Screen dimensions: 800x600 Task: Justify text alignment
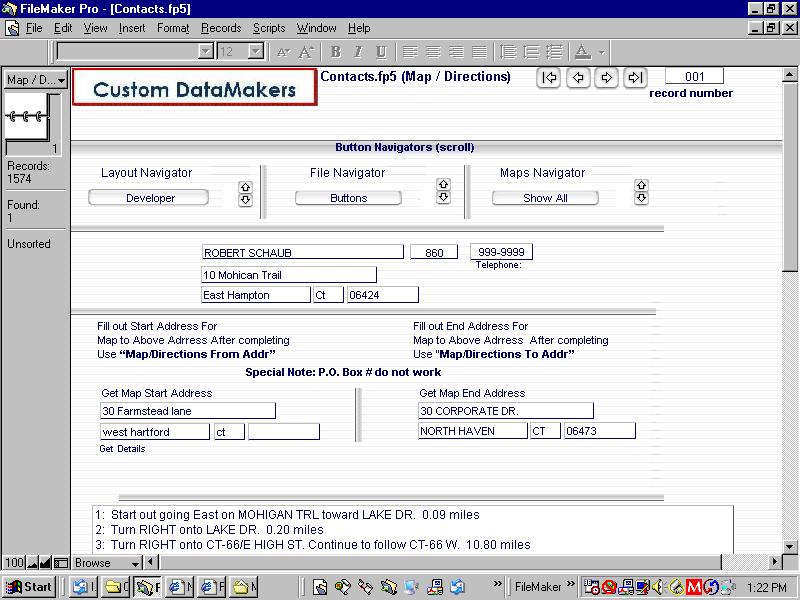(479, 52)
